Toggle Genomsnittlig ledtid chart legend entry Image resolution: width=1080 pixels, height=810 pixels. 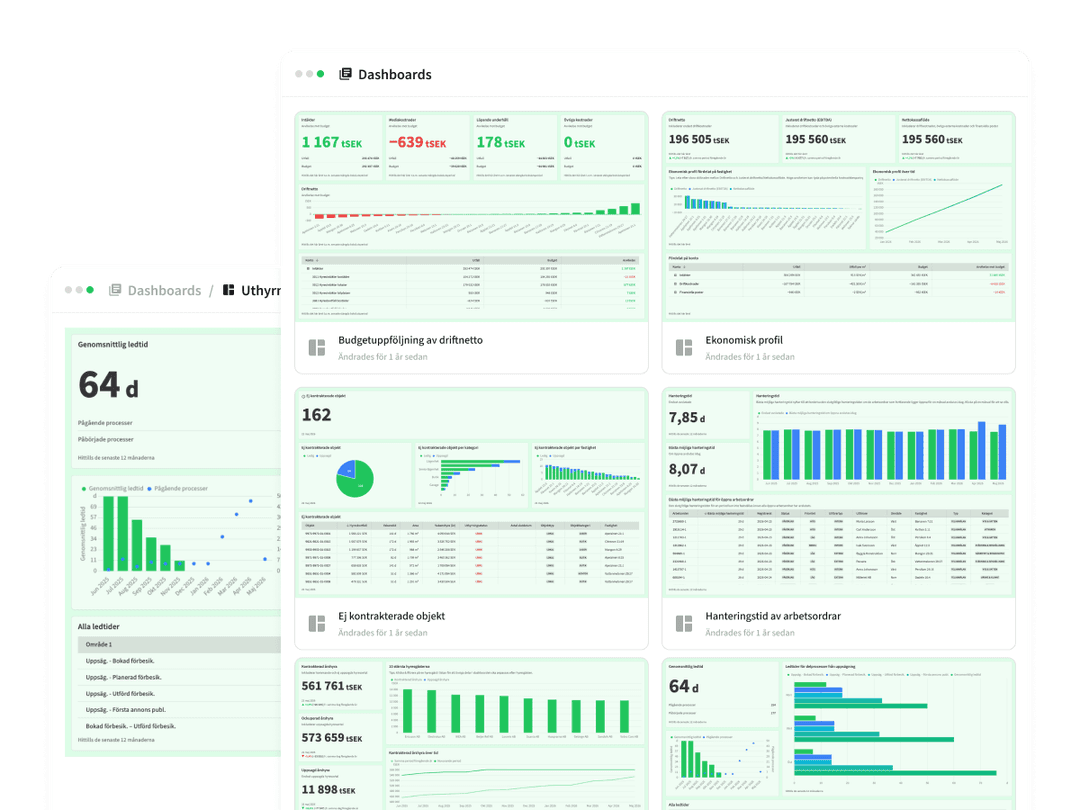(x=112, y=488)
